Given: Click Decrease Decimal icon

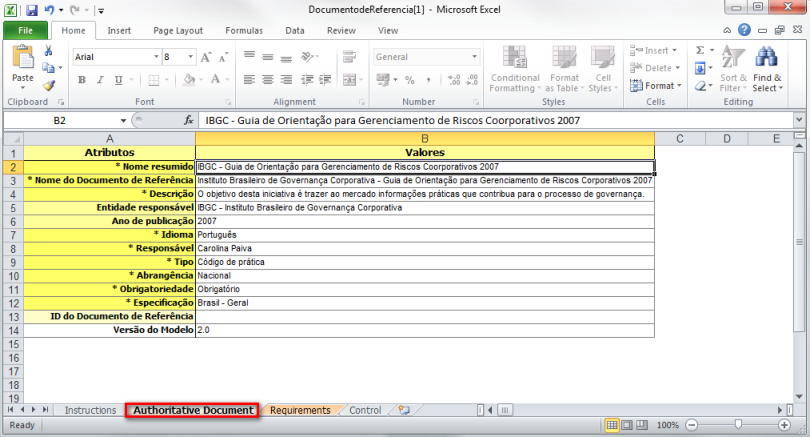Looking at the screenshot, I should [472, 80].
